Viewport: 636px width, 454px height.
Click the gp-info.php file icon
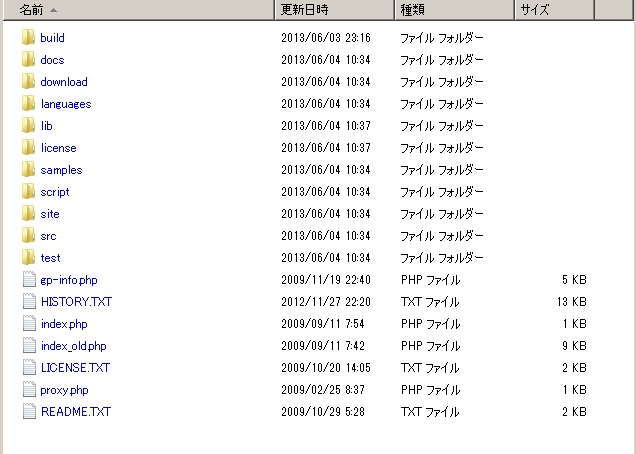(x=28, y=280)
